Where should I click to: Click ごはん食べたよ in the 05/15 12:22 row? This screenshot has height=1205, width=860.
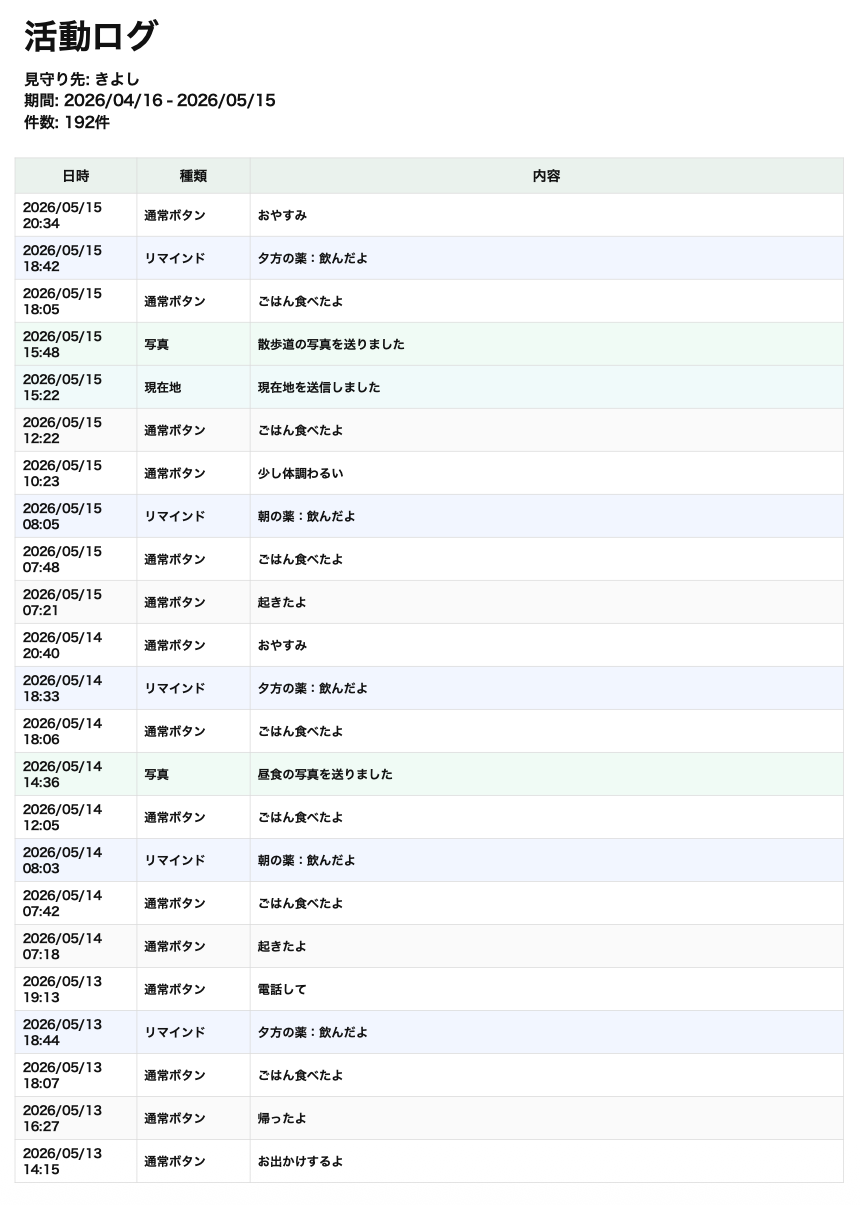point(301,430)
